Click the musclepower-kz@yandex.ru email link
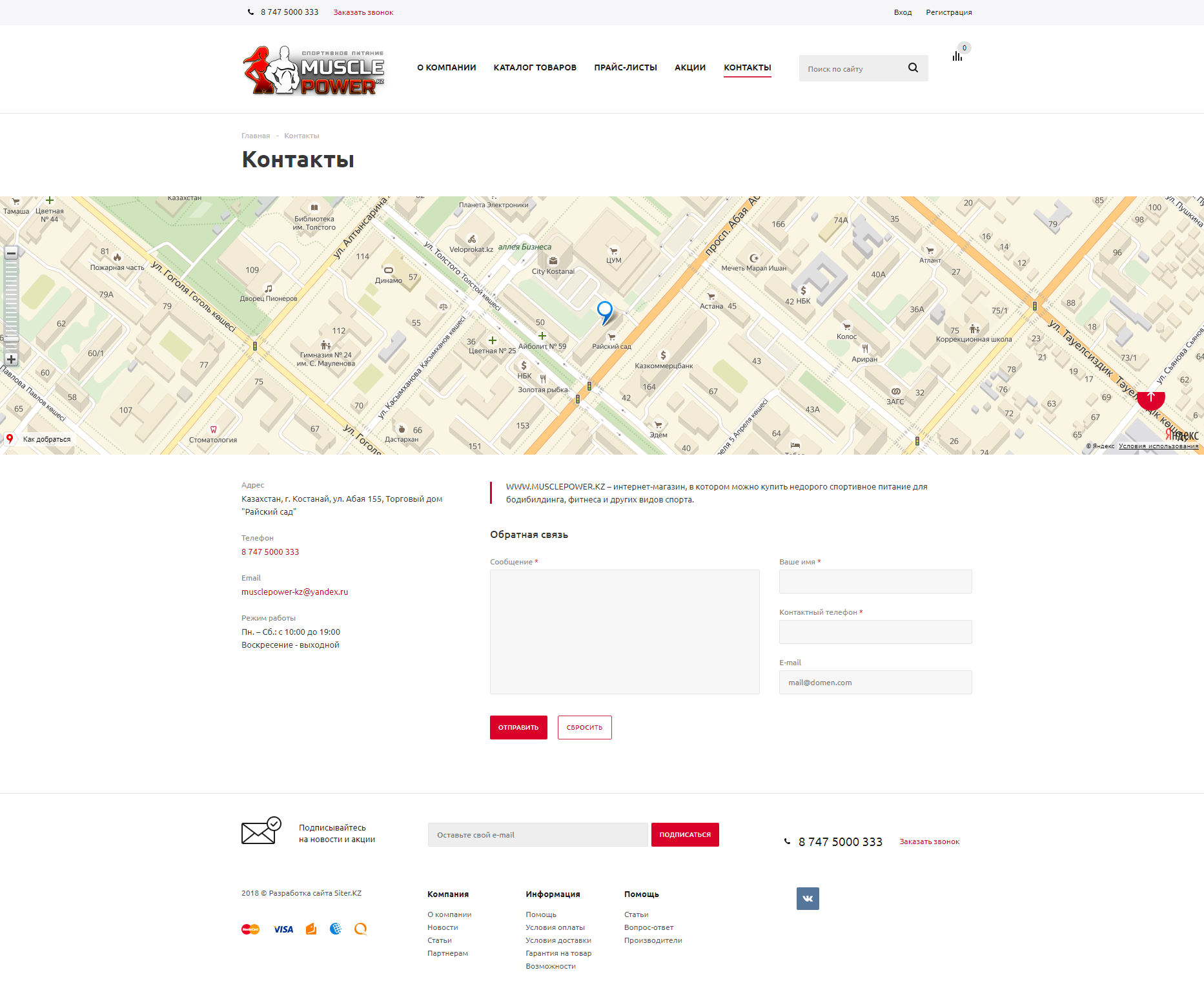1204x1001 pixels. pyautogui.click(x=295, y=592)
